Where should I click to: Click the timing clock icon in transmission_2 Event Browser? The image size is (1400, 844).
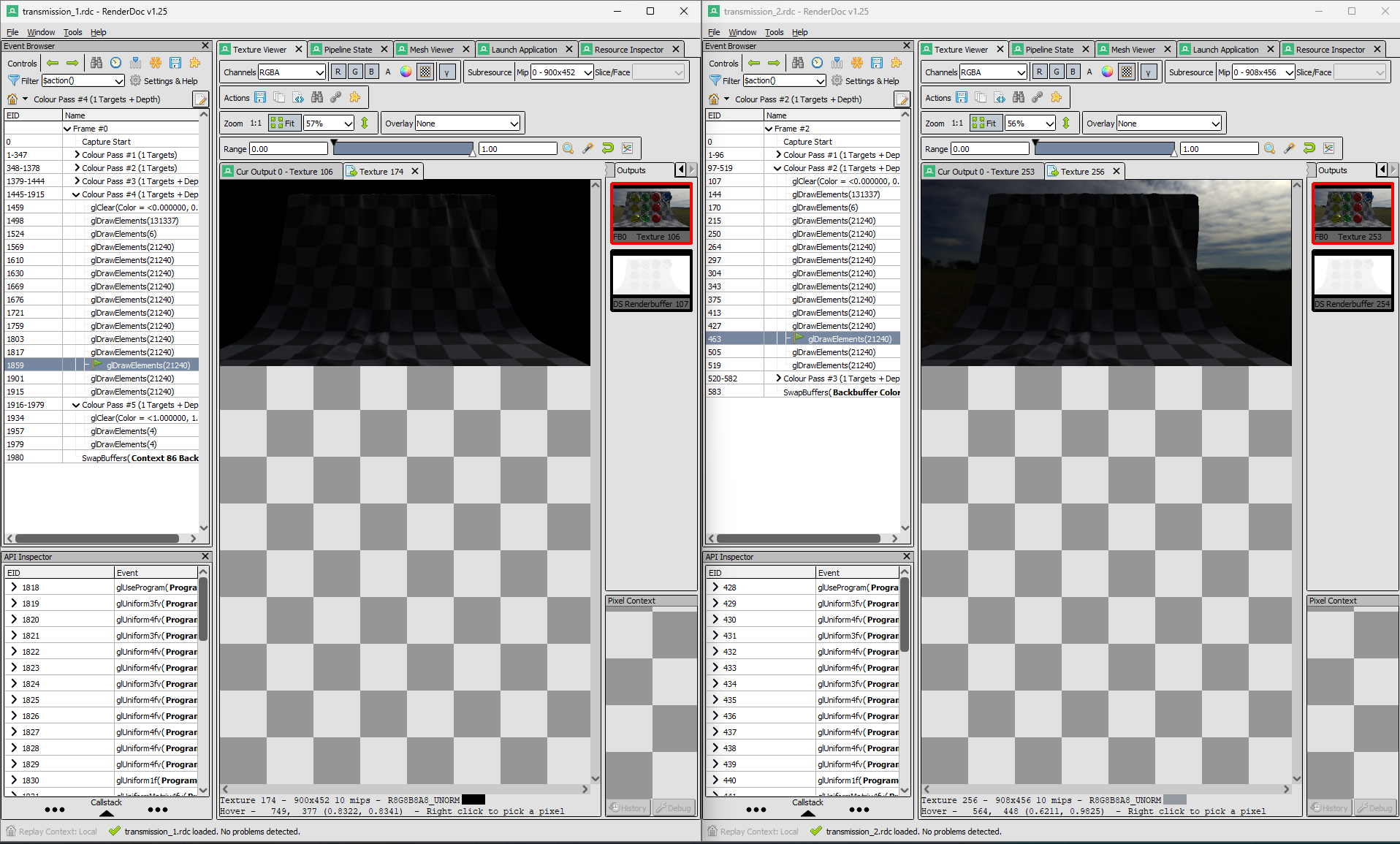tap(817, 63)
